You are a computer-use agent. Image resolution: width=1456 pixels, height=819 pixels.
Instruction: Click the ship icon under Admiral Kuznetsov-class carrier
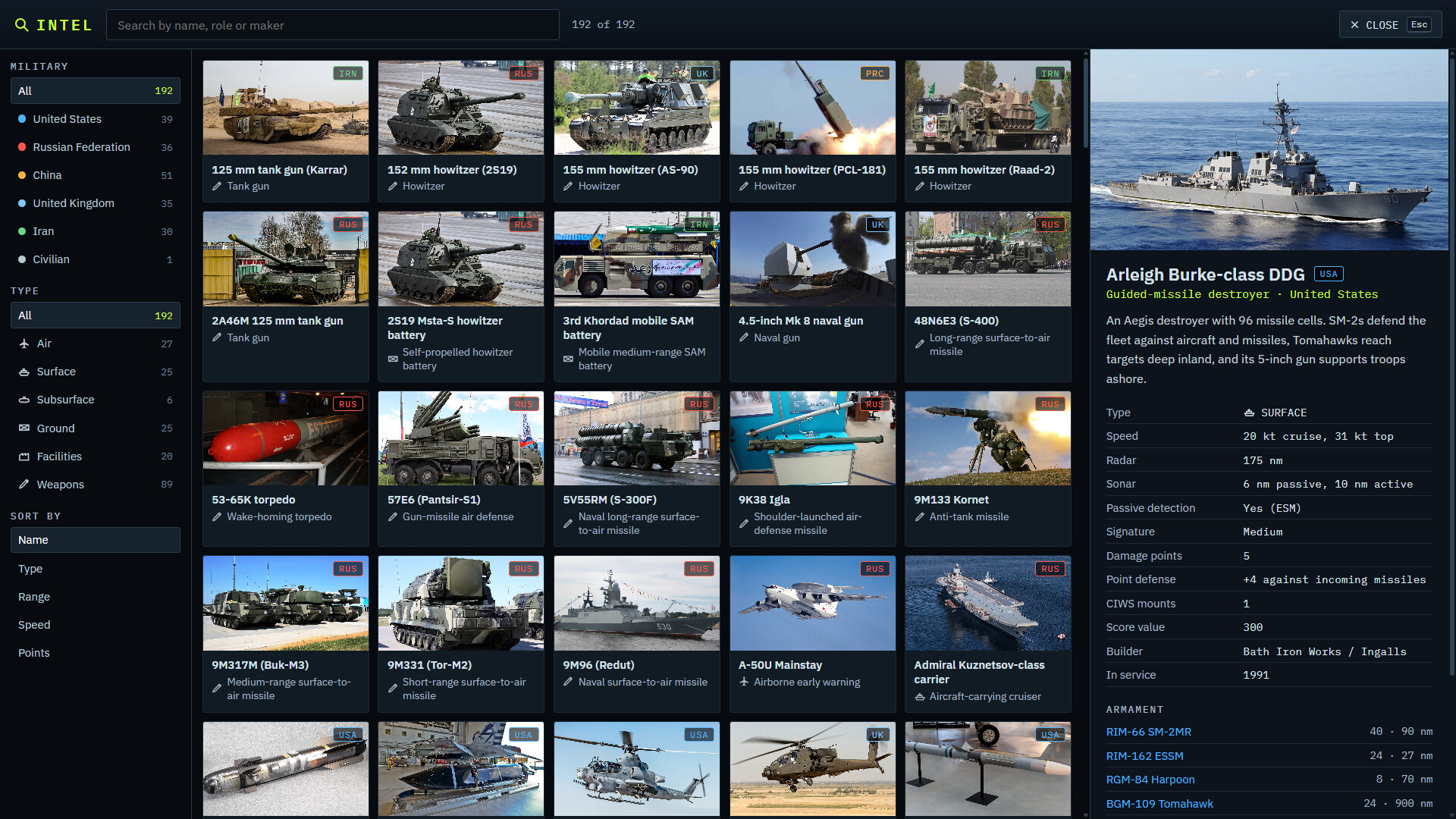[x=920, y=697]
